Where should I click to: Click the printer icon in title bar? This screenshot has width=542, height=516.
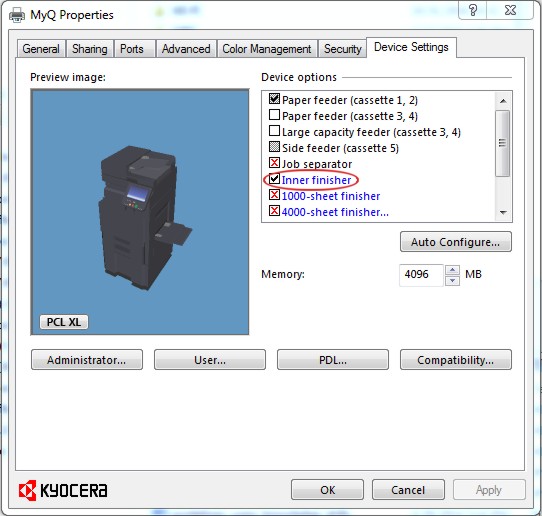(x=17, y=15)
